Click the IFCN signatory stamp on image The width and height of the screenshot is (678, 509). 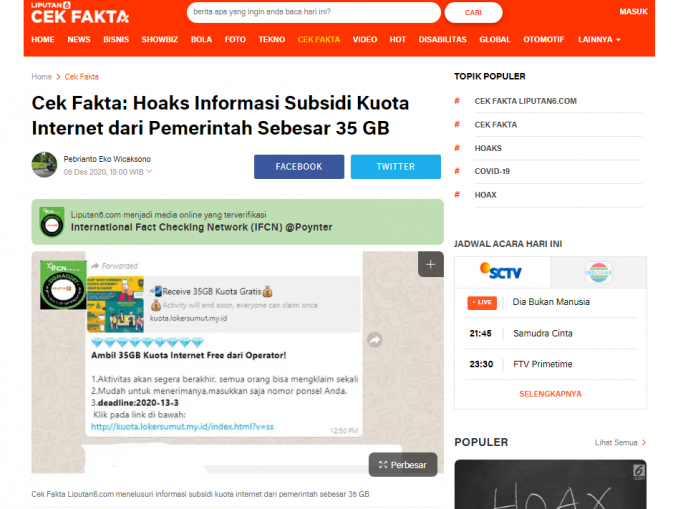pos(63,285)
